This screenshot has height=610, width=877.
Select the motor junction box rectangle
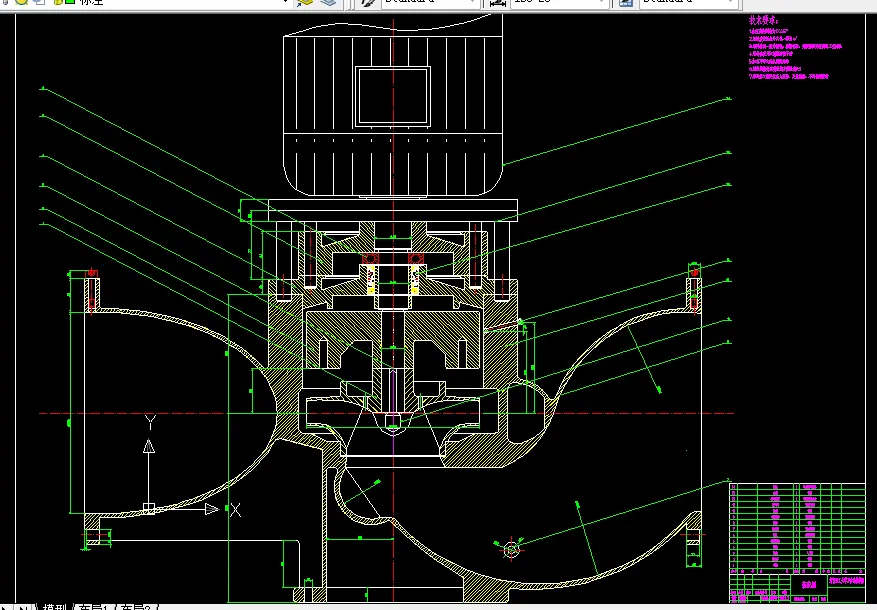pos(393,96)
